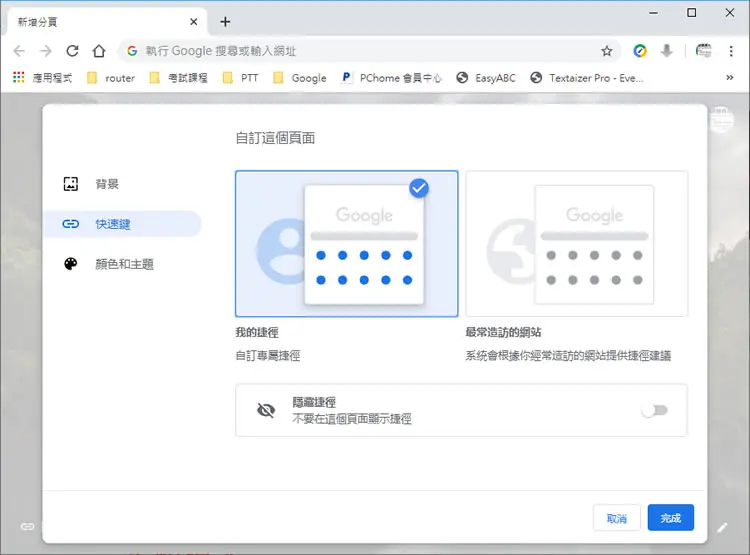Open the Chrome three-dot menu

731,51
